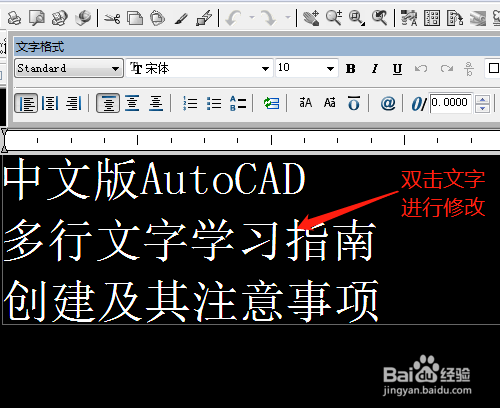
Task: Open the @ symbol menu
Action: click(388, 103)
